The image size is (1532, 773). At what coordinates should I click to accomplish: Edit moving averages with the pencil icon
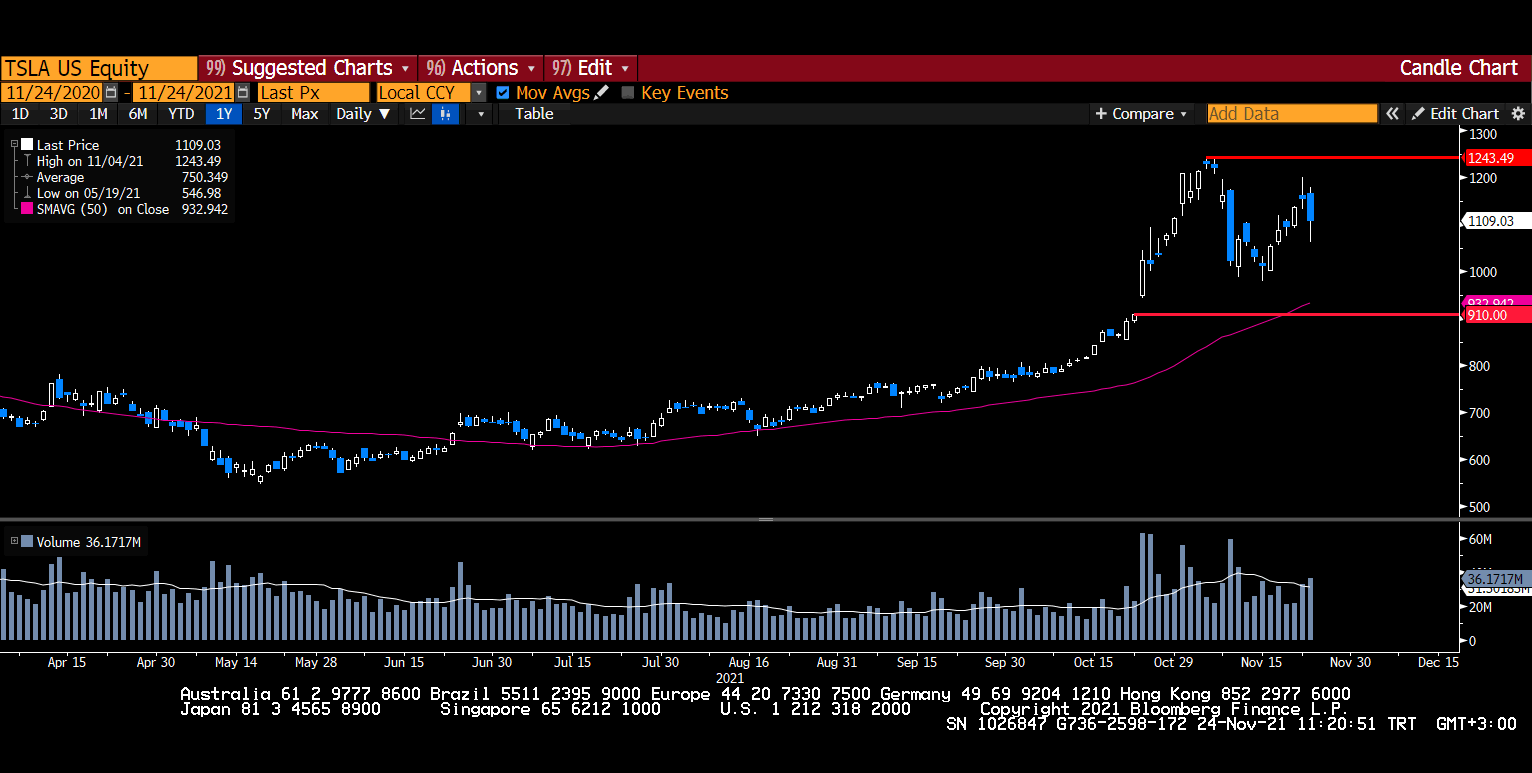point(601,92)
